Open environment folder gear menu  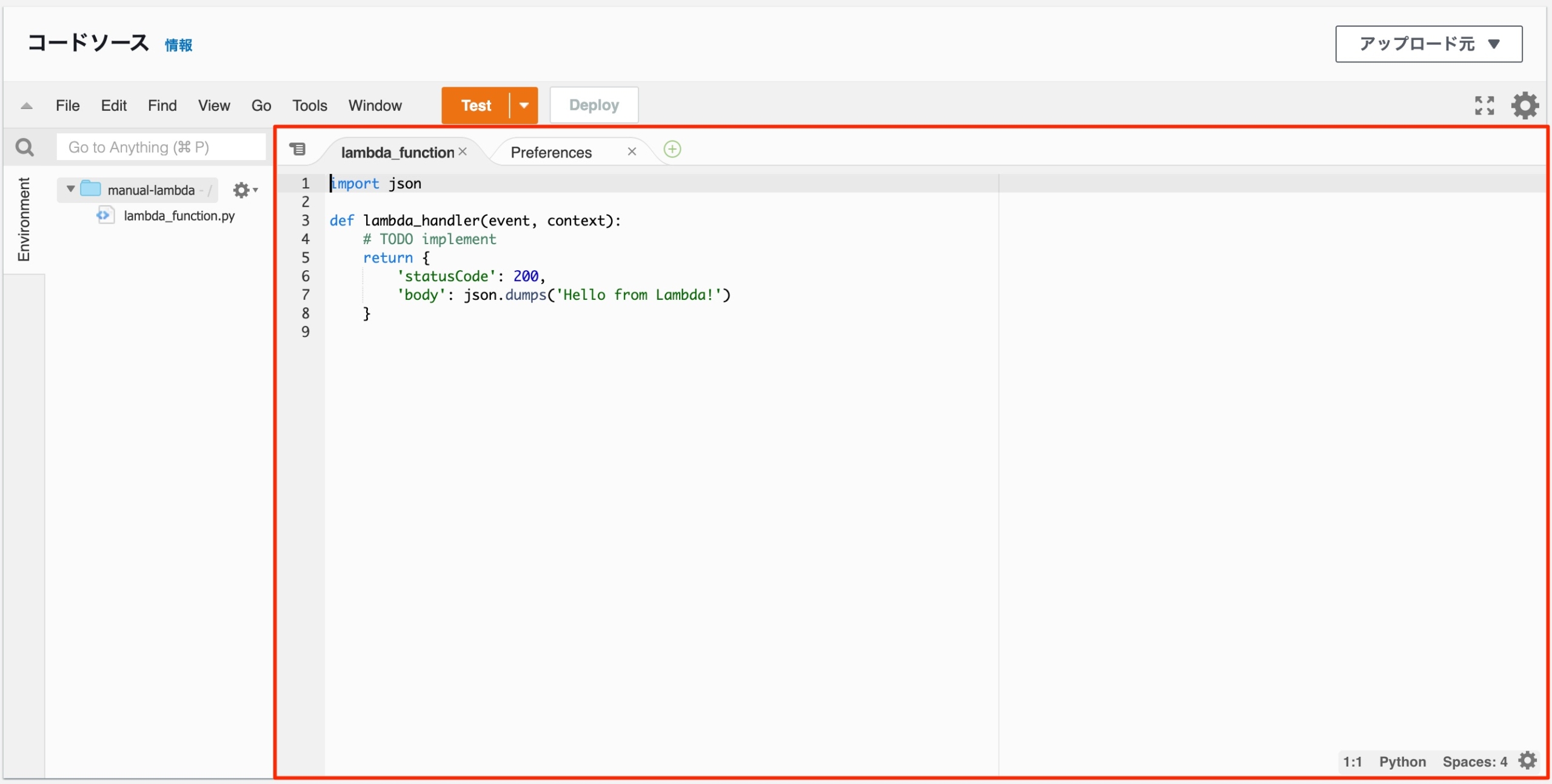point(244,190)
